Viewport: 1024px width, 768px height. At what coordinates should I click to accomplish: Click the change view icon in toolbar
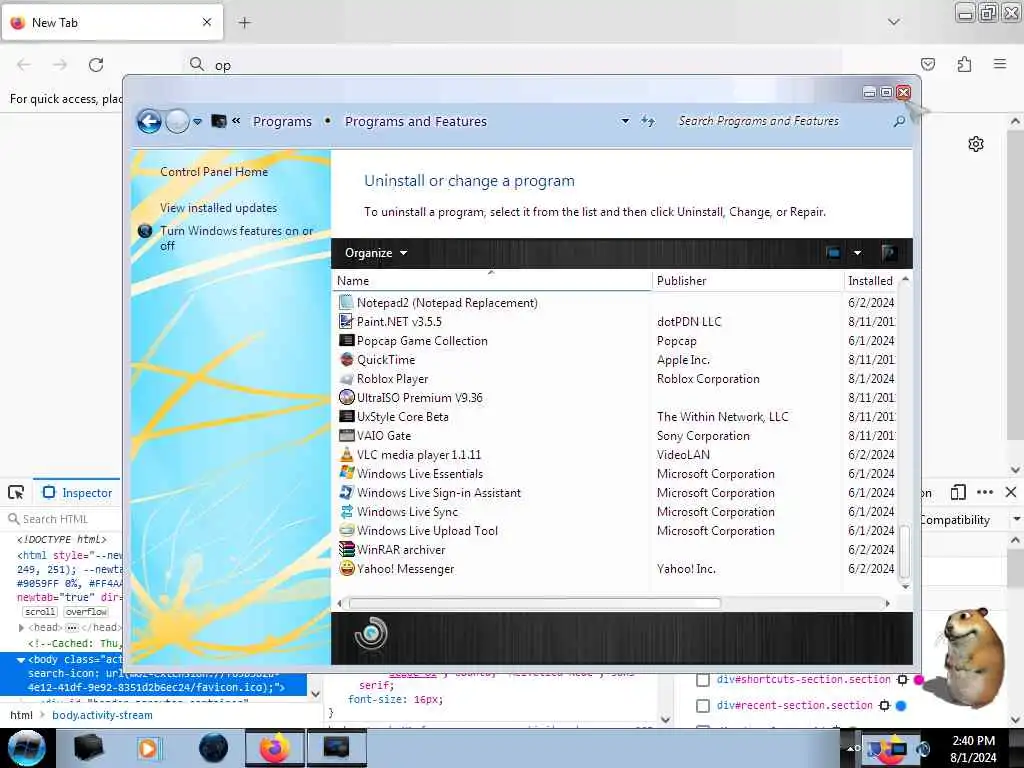[833, 253]
